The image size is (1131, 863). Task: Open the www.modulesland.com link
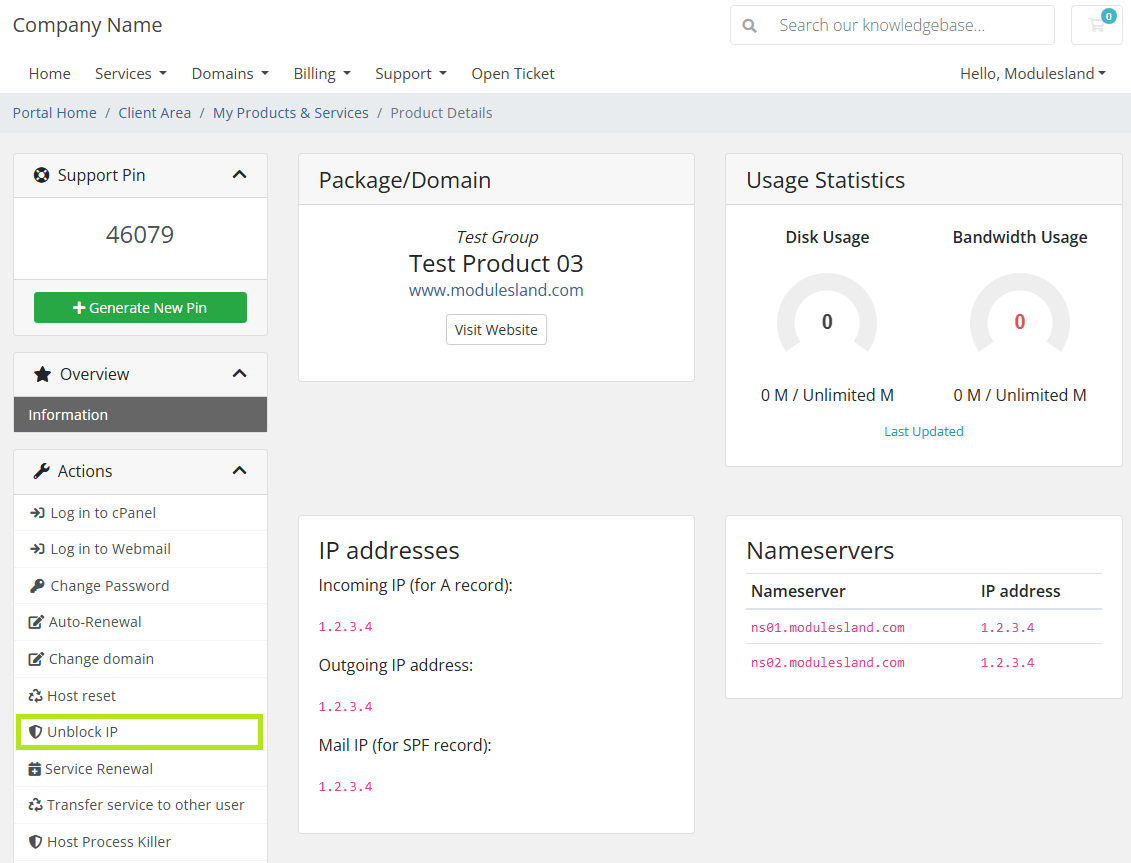coord(496,290)
